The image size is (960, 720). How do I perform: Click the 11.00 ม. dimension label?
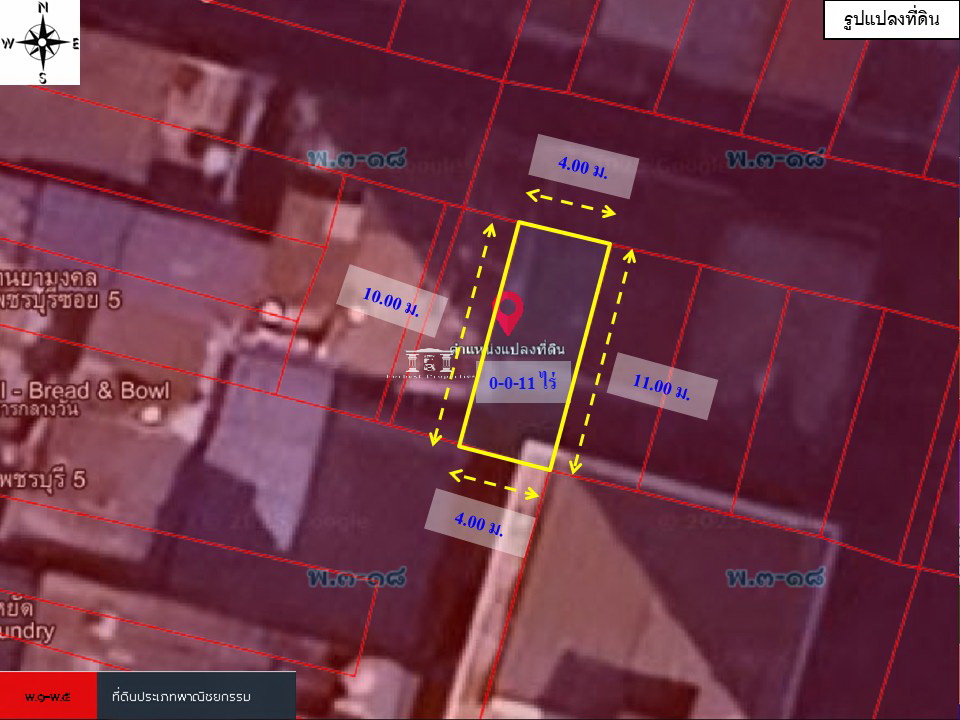661,386
